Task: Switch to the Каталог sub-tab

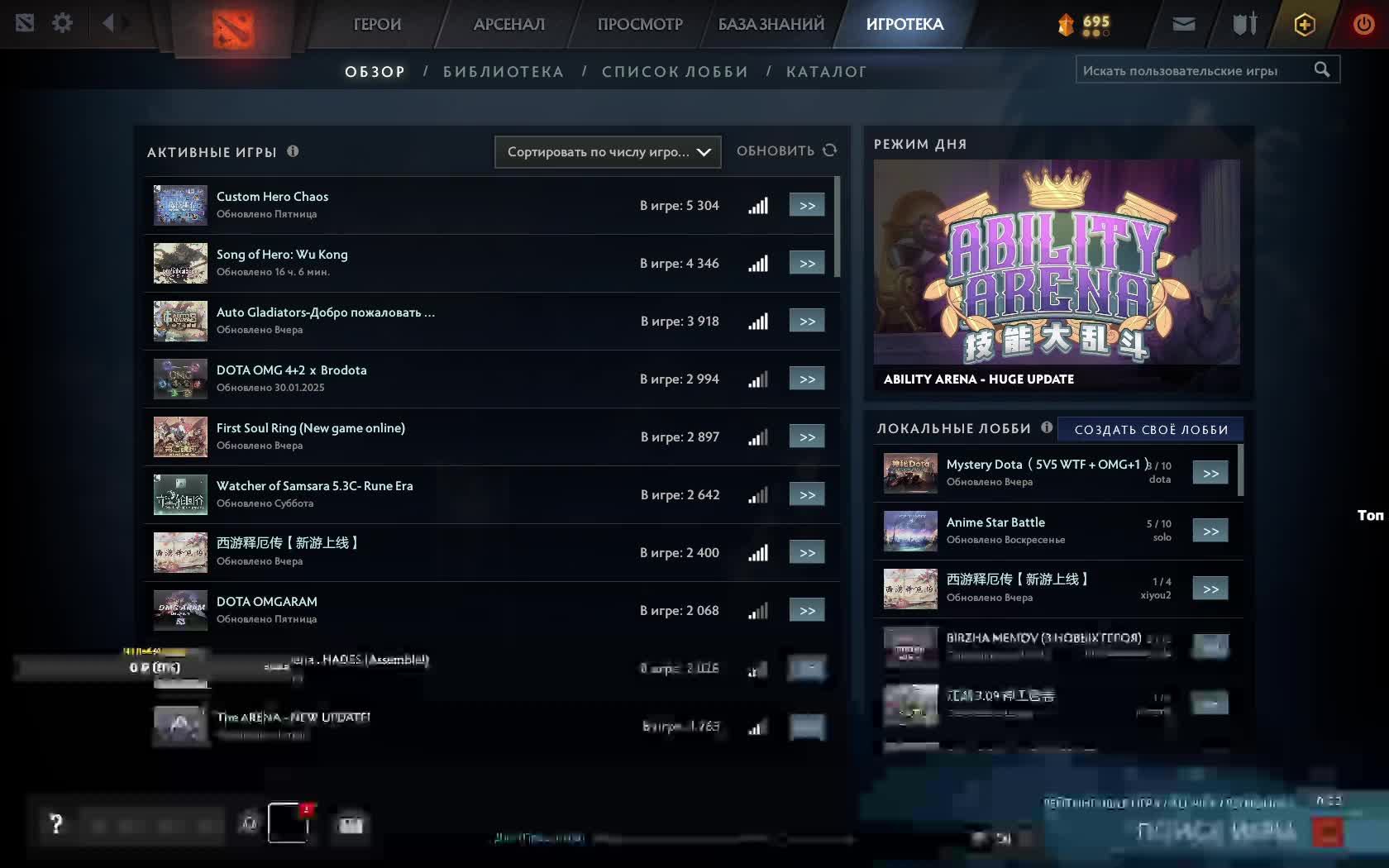Action: tap(827, 72)
